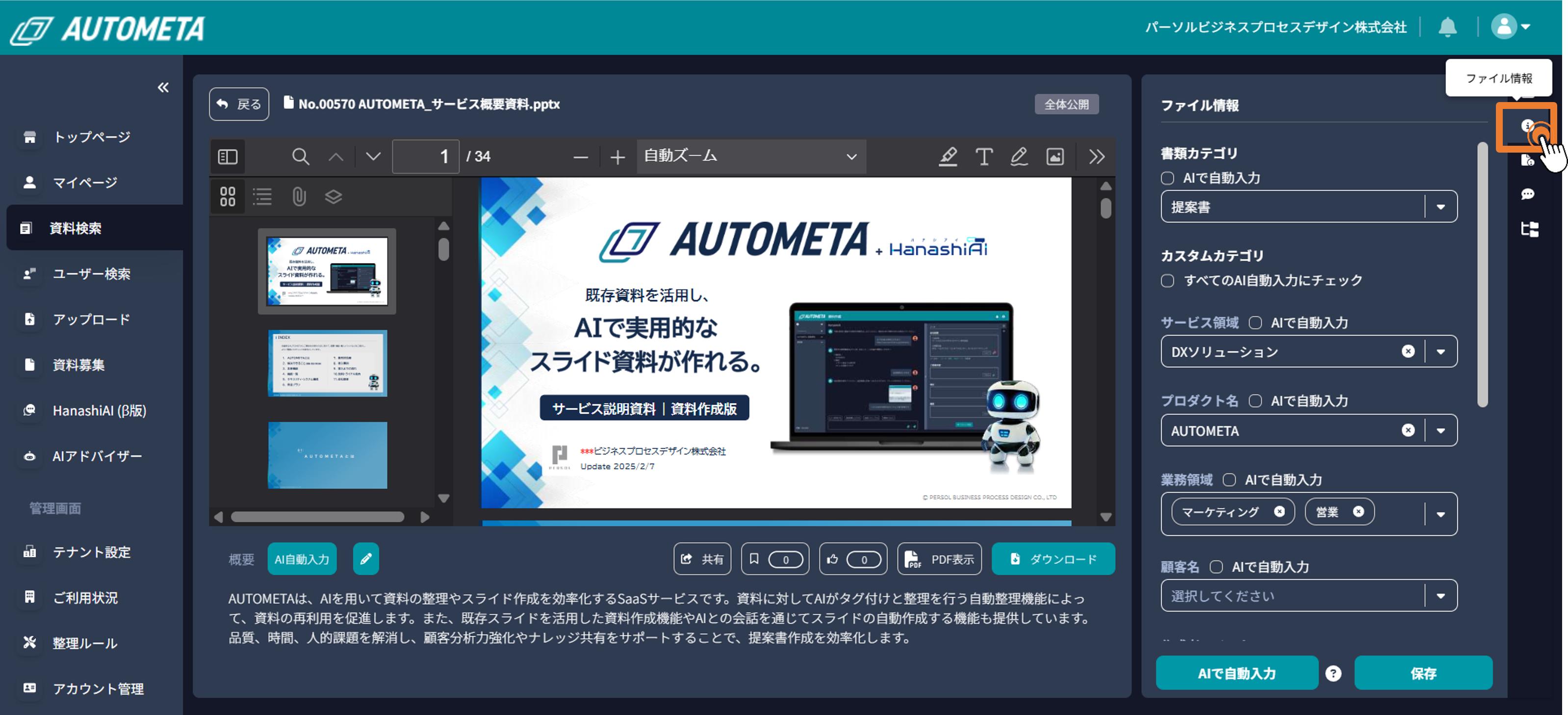Select the second slide INDEX thumbnail

328,364
